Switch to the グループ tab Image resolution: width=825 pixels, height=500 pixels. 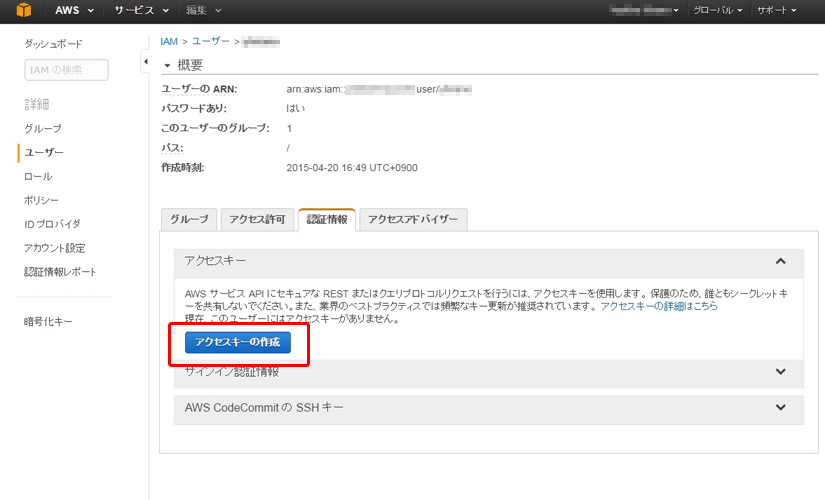(x=189, y=220)
